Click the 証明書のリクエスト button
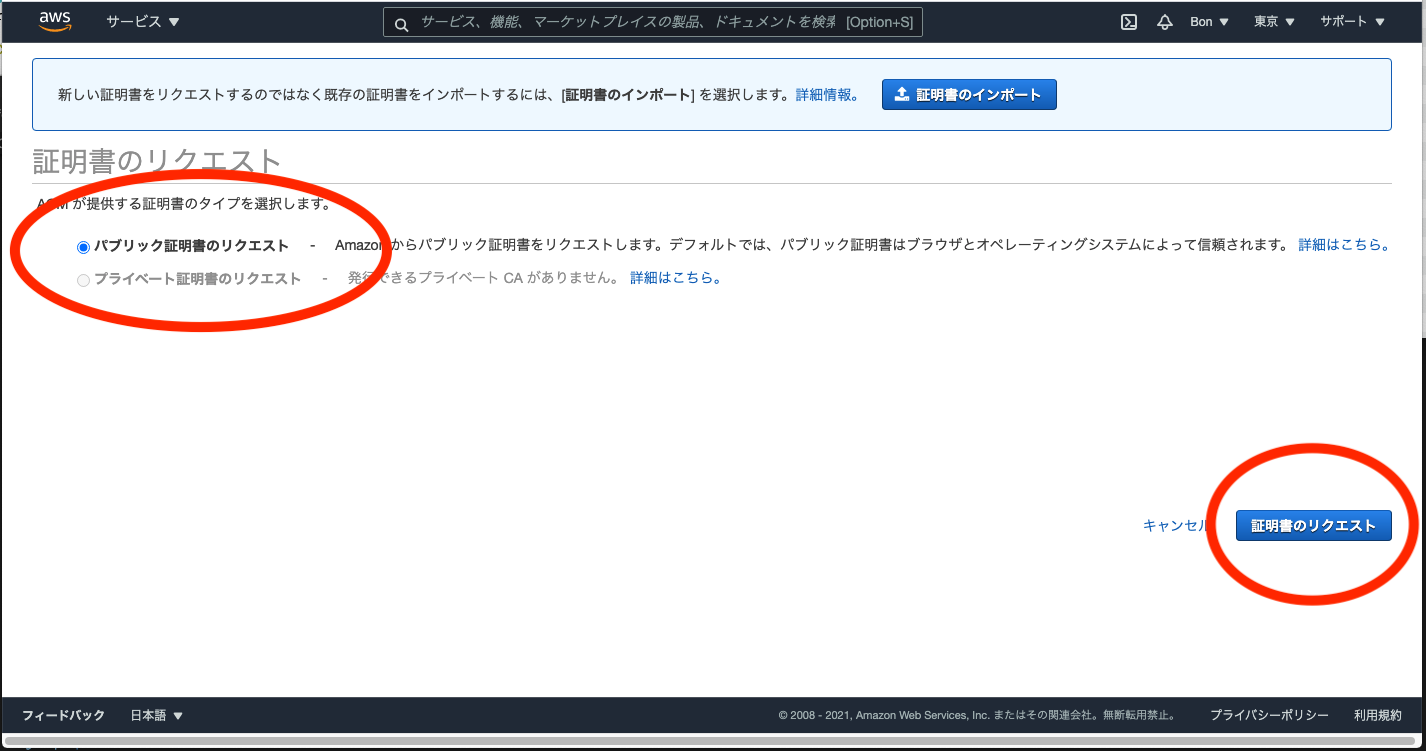Viewport: 1426px width, 751px height. [x=1313, y=524]
